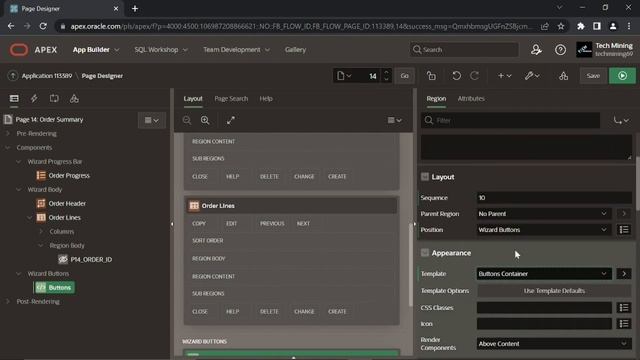Screen dimensions: 640x360
Task: Open Render Components dropdown
Action: pyautogui.click(x=554, y=344)
